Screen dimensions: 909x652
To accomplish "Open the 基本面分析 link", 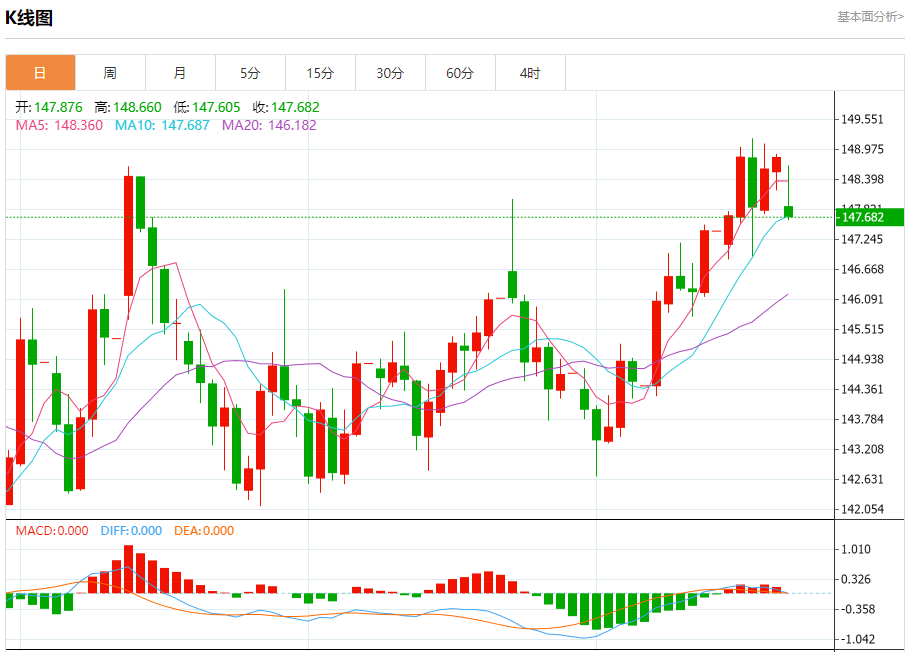I will (x=870, y=17).
